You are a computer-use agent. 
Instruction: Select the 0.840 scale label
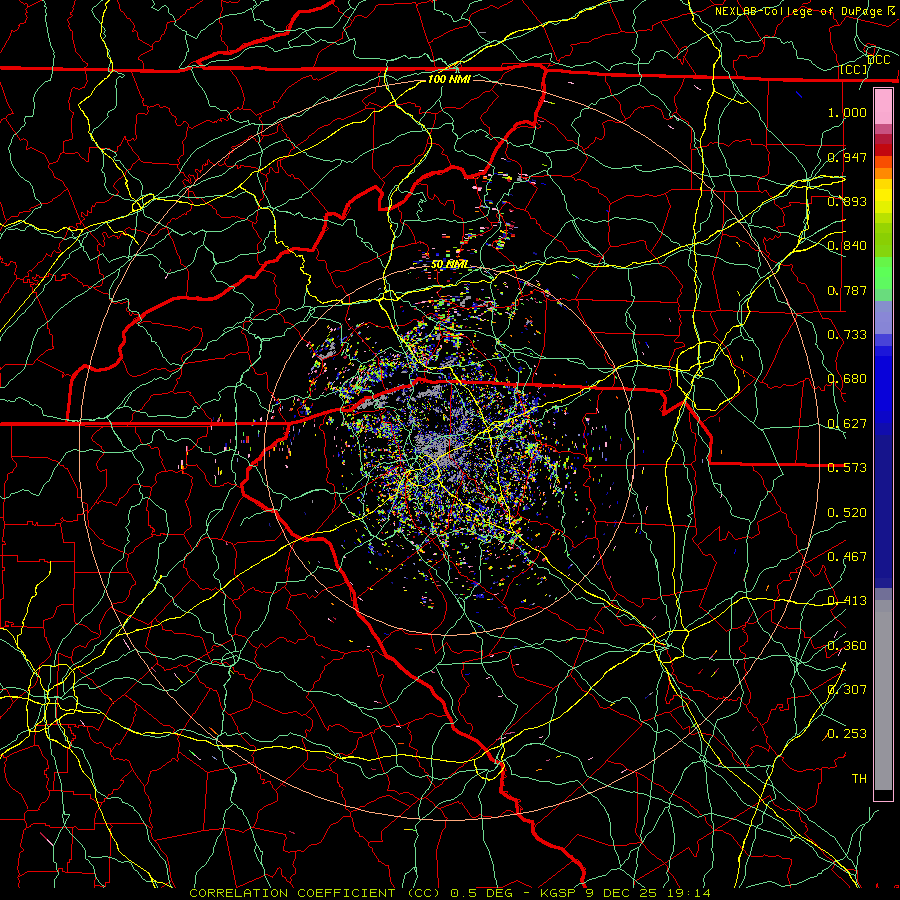[847, 246]
